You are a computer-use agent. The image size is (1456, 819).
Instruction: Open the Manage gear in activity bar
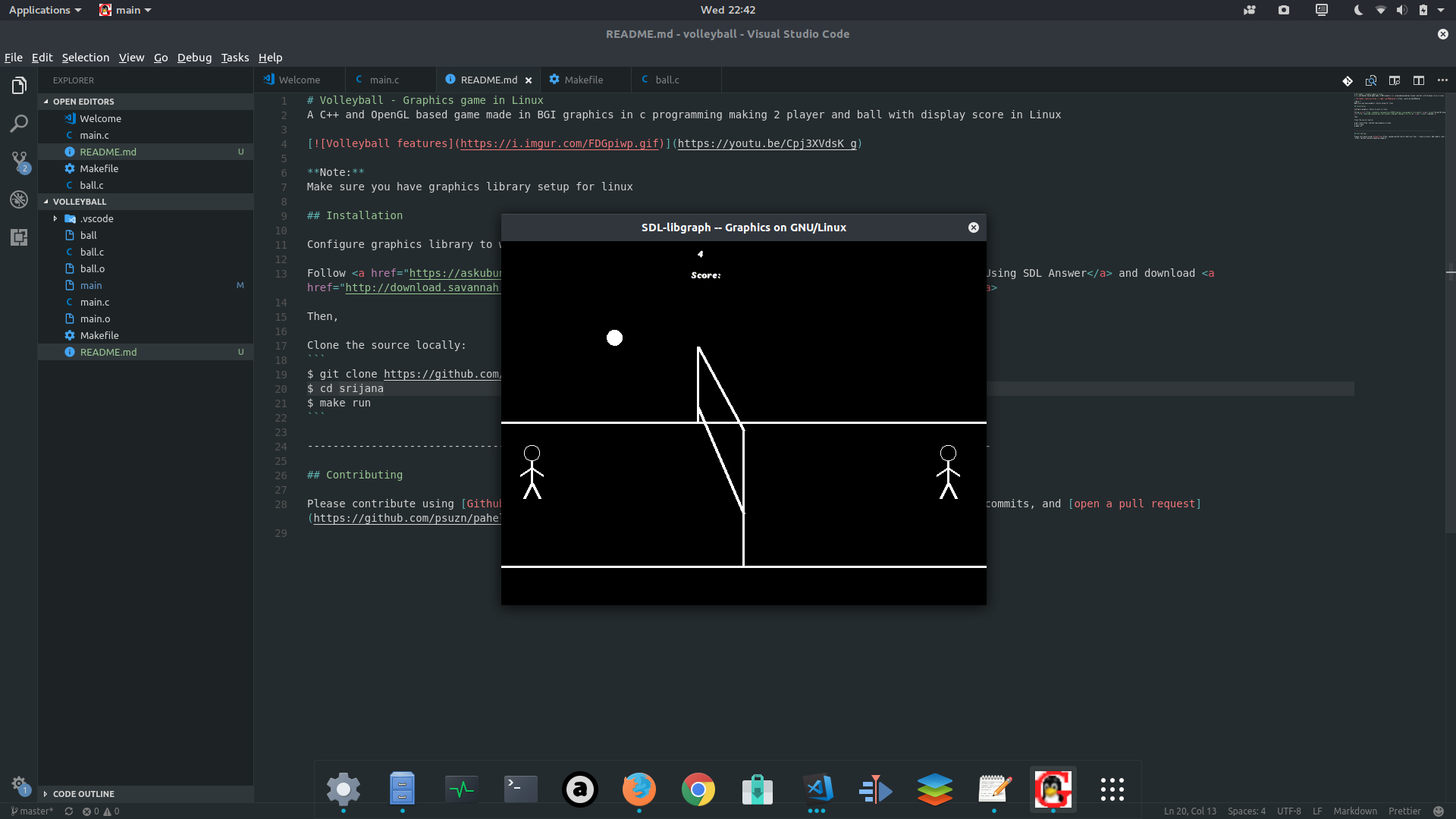pos(19,786)
